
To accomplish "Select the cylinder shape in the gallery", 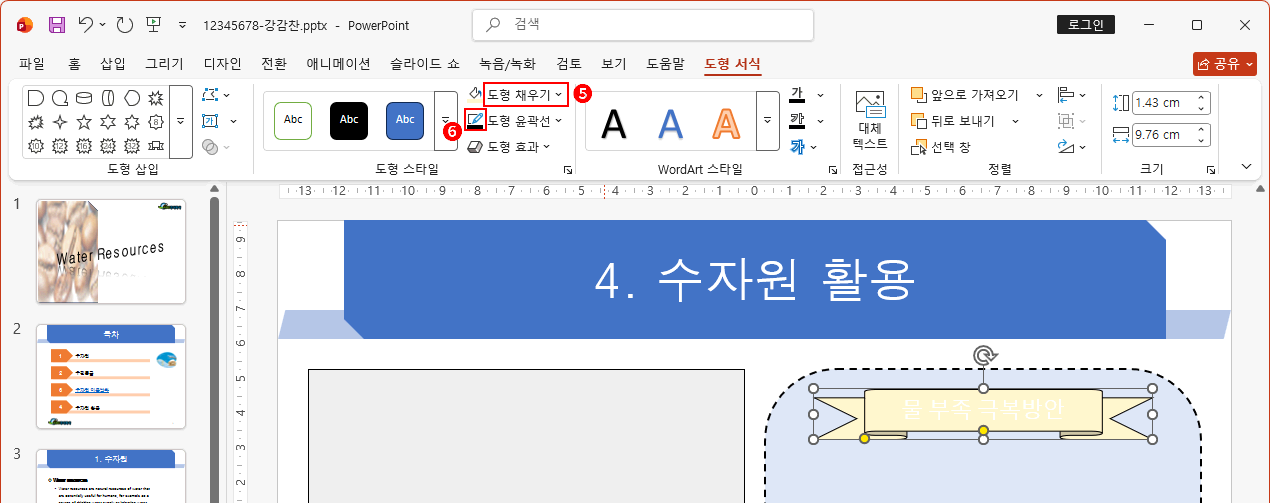I will tap(84, 97).
